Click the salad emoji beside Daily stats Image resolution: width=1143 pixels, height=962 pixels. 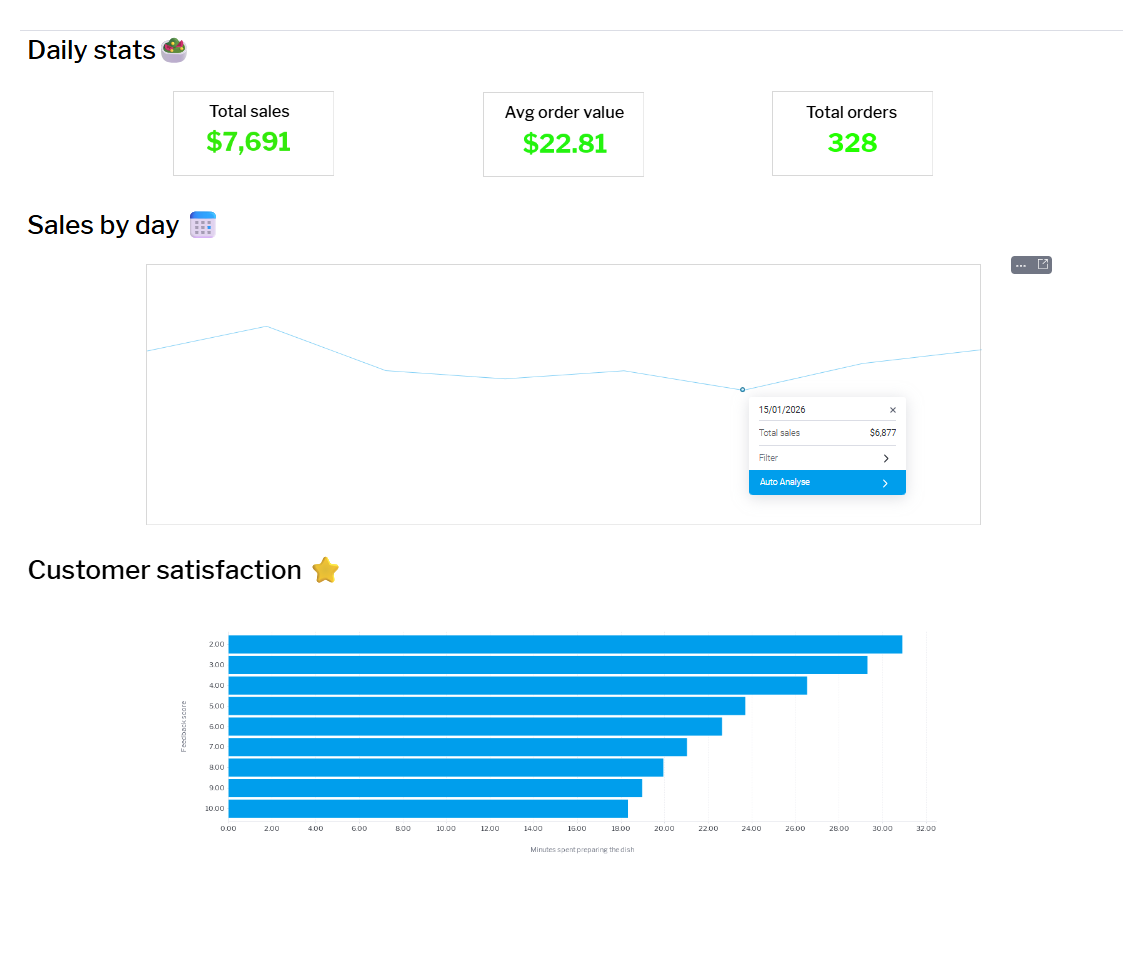(173, 49)
